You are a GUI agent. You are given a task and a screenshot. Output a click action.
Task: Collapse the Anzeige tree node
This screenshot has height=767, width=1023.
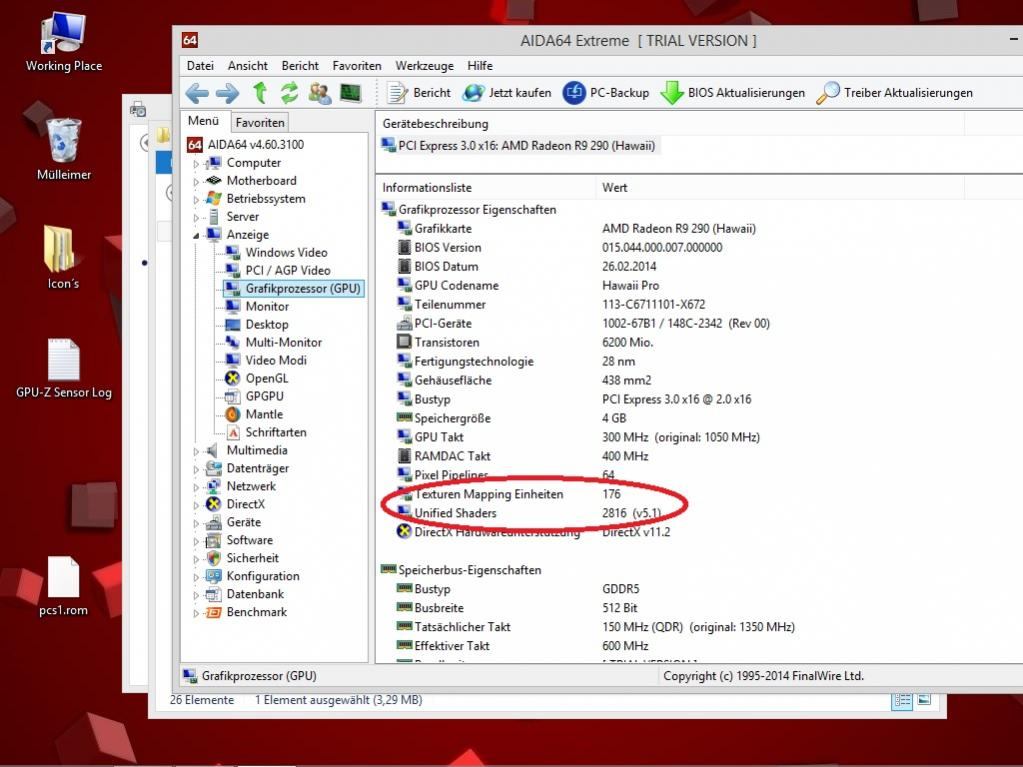[x=196, y=235]
